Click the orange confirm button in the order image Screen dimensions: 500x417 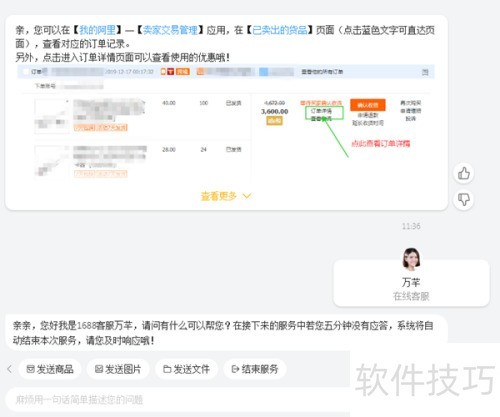click(368, 105)
